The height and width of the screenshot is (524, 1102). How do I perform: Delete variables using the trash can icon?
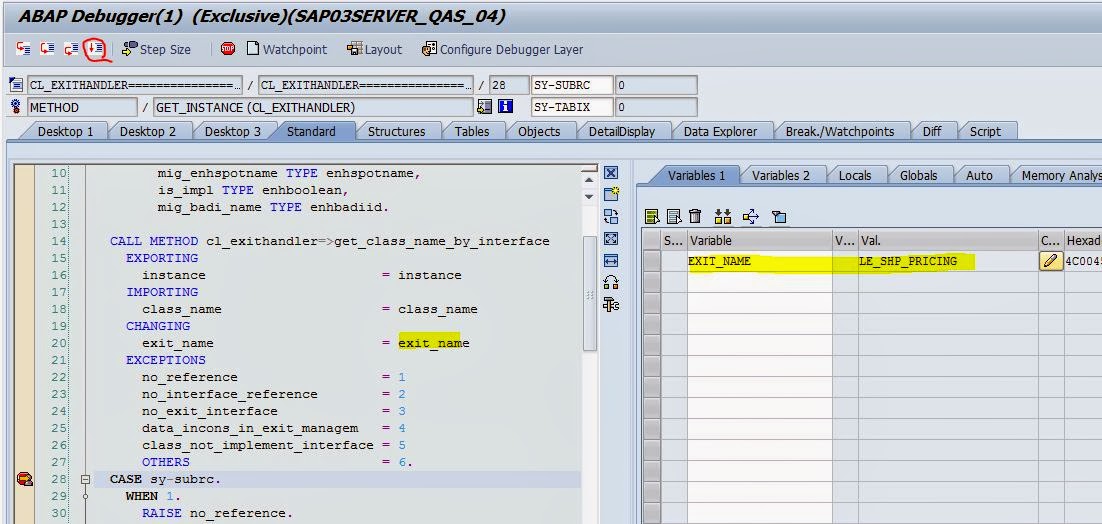694,217
